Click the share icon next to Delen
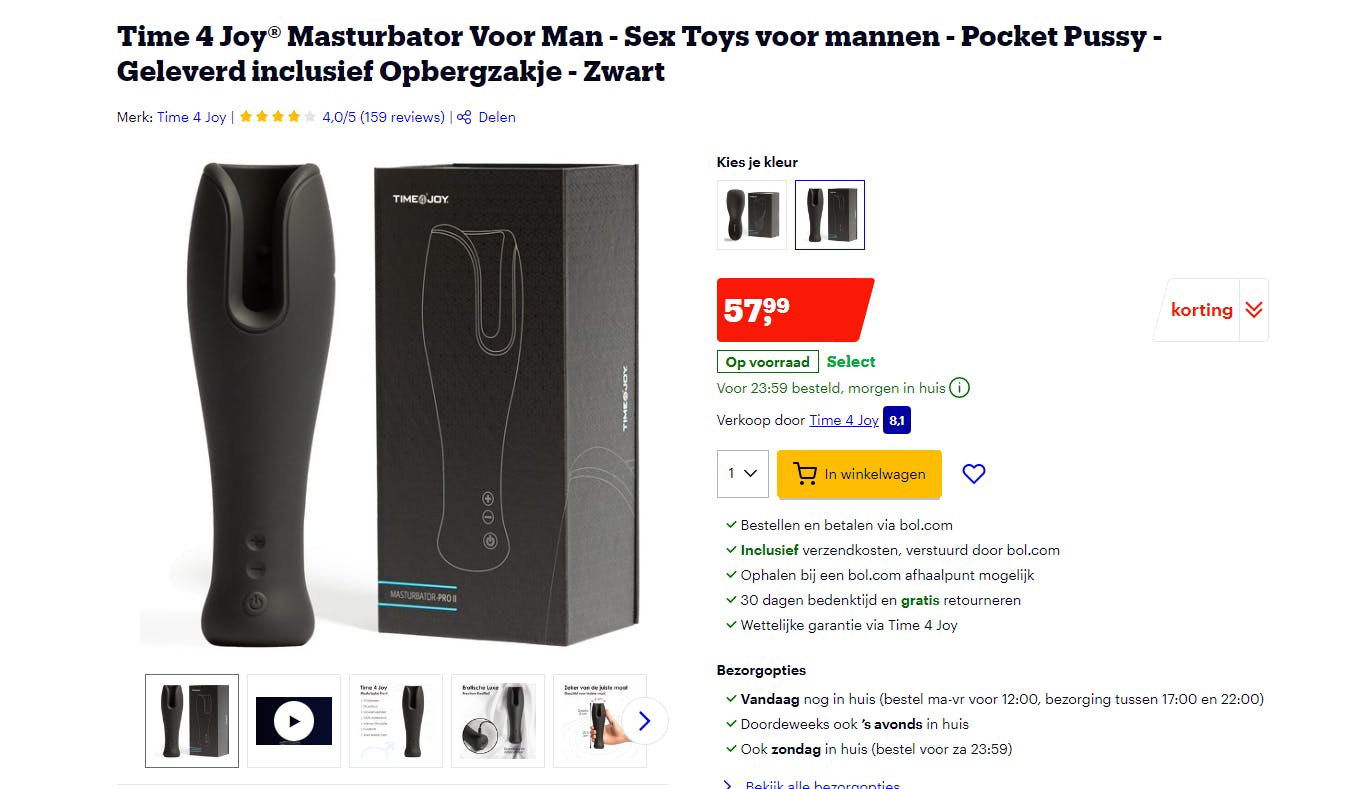 coord(464,117)
